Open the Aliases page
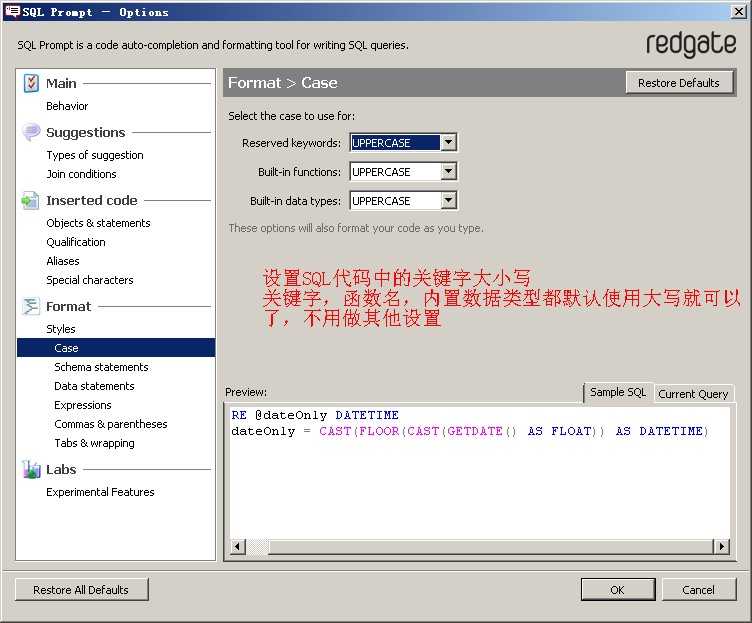Image resolution: width=752 pixels, height=623 pixels. 63,261
